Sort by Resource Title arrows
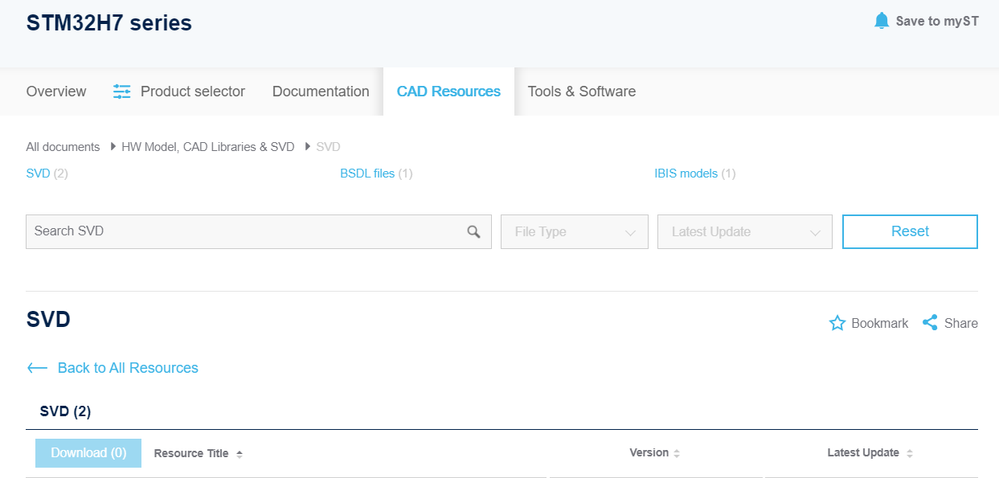The width and height of the screenshot is (999, 478). click(x=240, y=454)
